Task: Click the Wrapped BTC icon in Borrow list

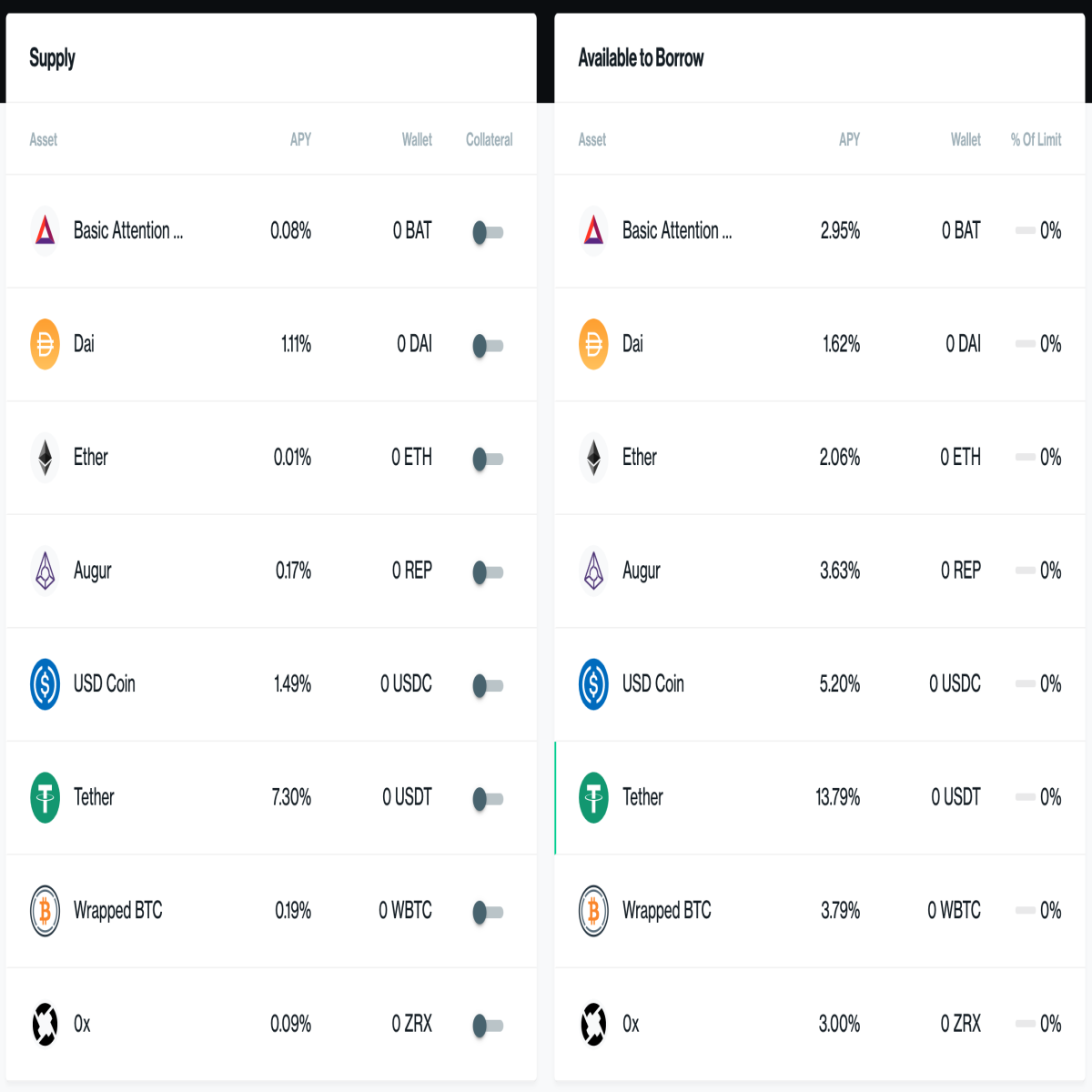Action: (x=593, y=911)
